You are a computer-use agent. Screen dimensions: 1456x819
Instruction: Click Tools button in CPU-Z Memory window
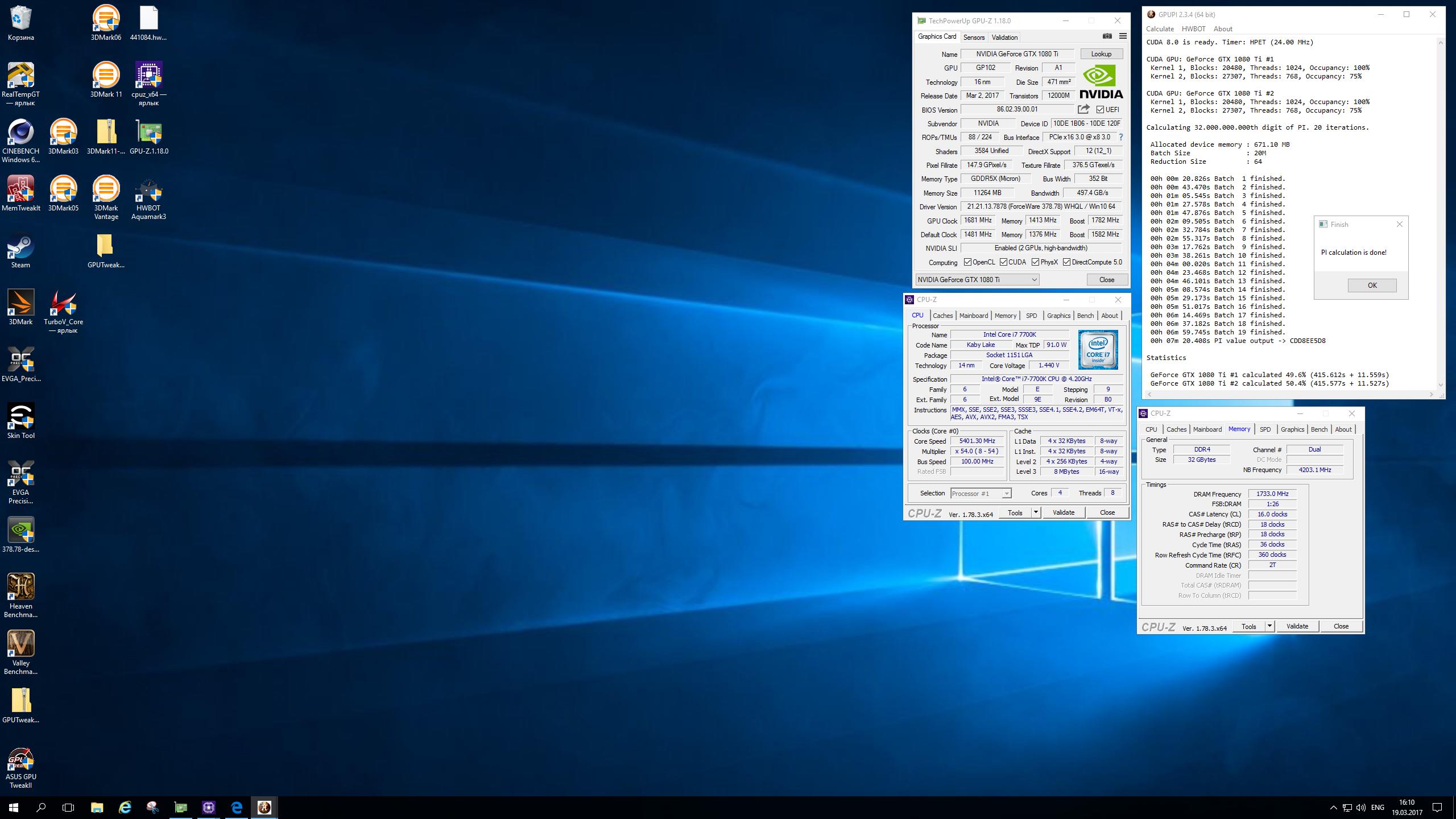click(x=1249, y=626)
